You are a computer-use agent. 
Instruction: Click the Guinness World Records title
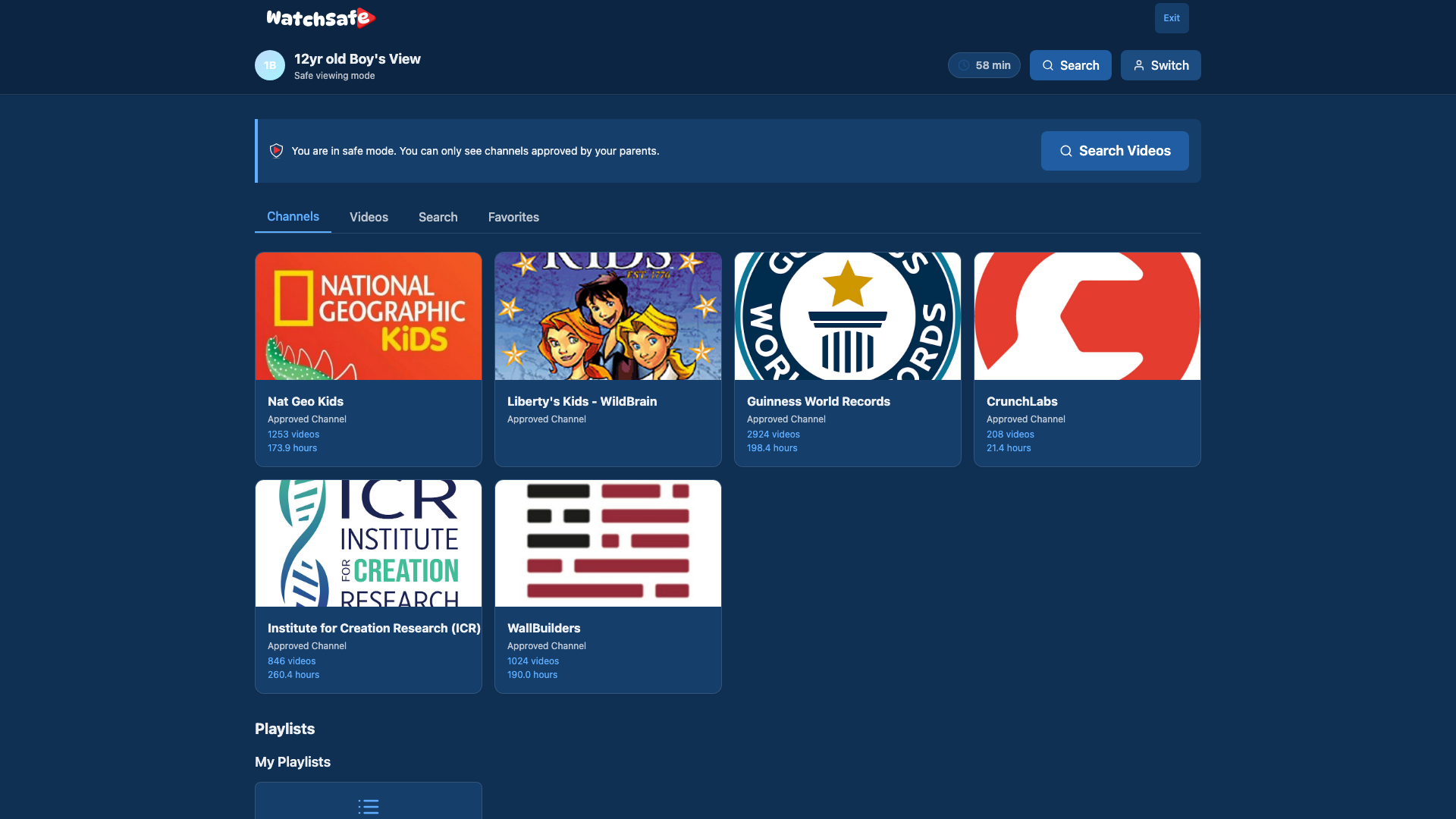(818, 401)
